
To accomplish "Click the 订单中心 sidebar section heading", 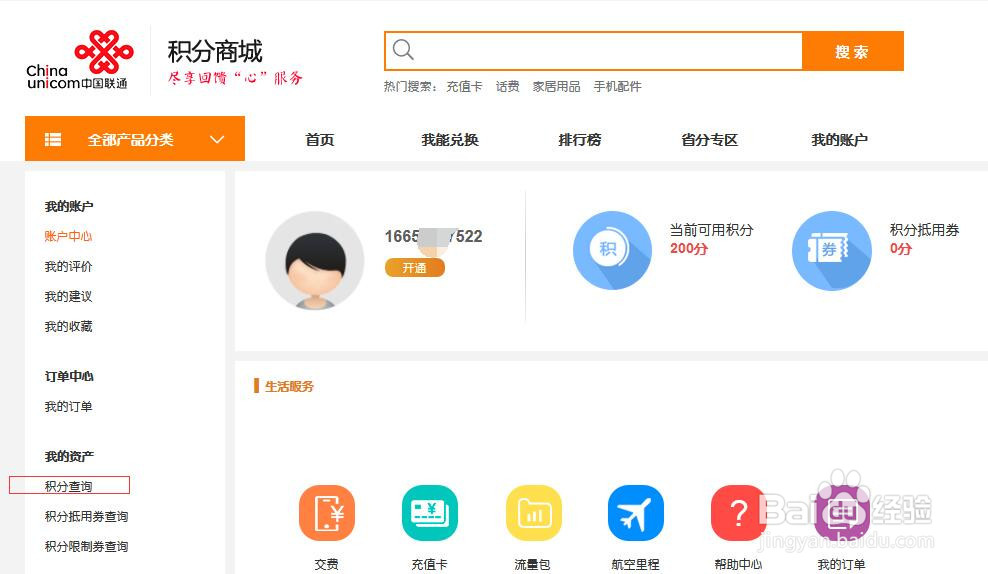I will point(69,377).
